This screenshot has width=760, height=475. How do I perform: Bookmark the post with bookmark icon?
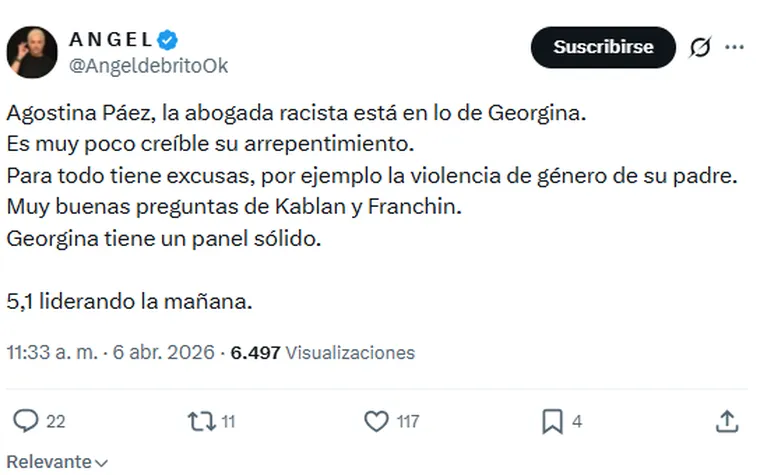pyautogui.click(x=552, y=421)
